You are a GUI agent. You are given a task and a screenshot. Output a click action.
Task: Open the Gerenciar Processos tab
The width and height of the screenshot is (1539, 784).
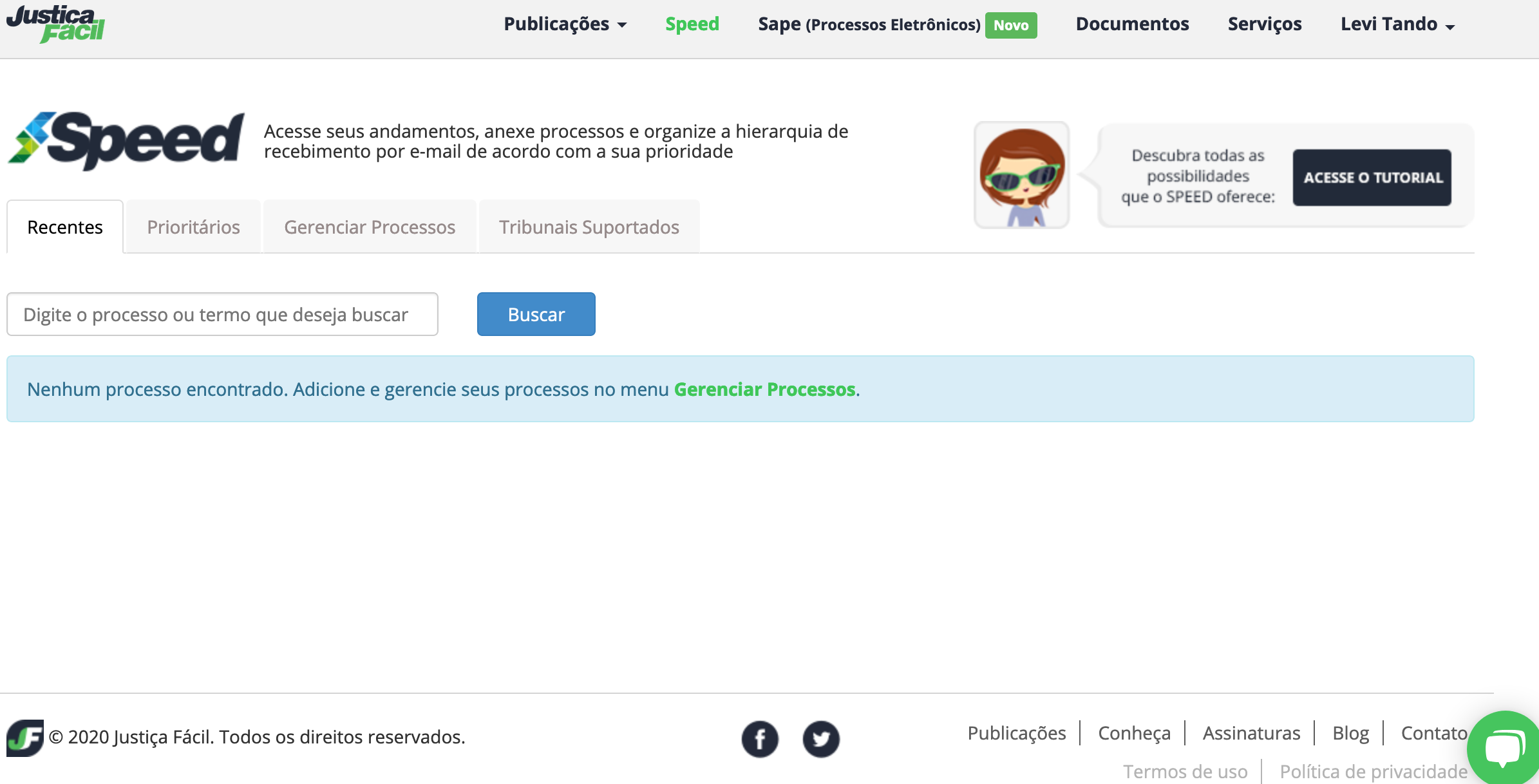(370, 227)
